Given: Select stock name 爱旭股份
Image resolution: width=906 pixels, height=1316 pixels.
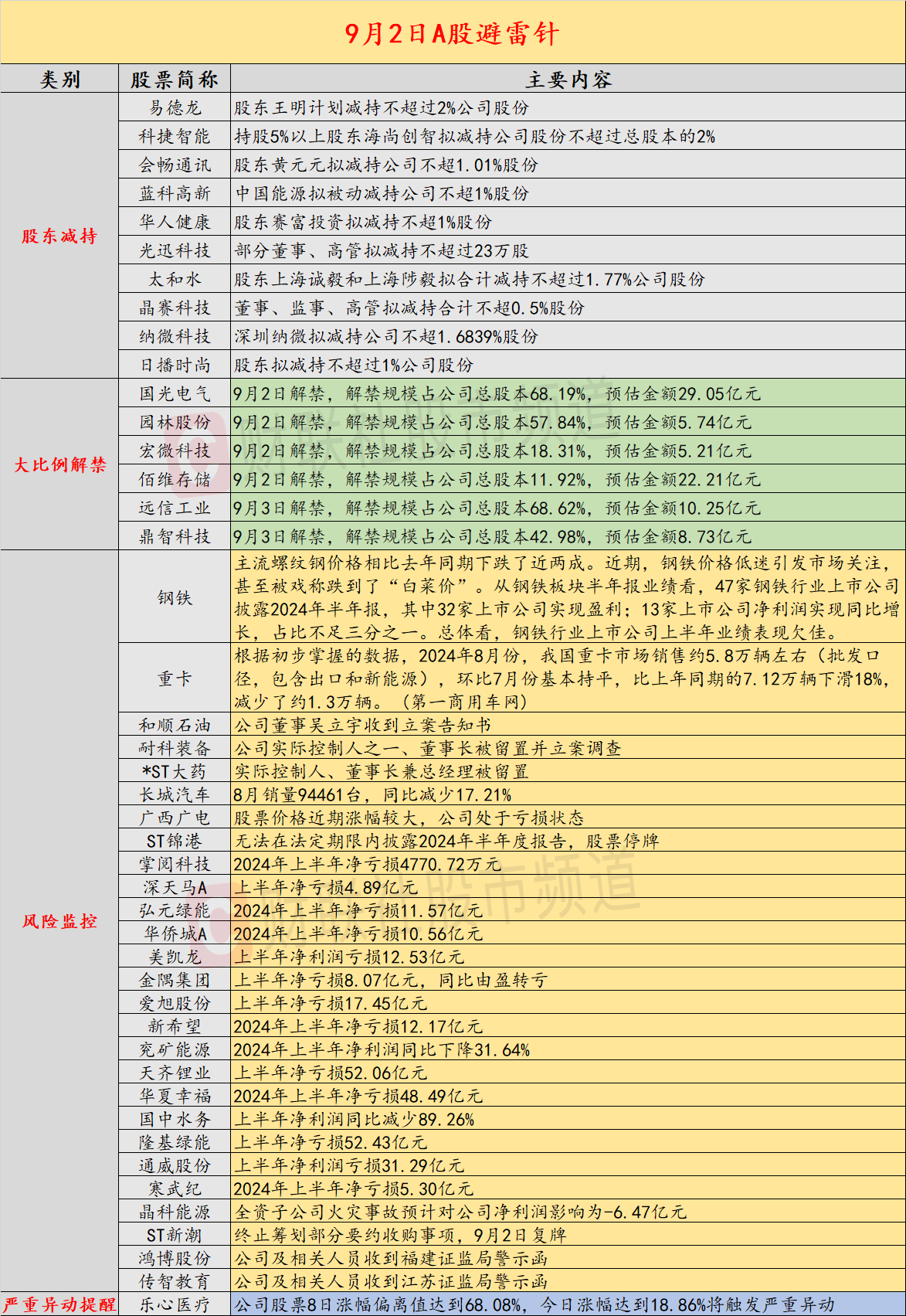Looking at the screenshot, I should [175, 1004].
